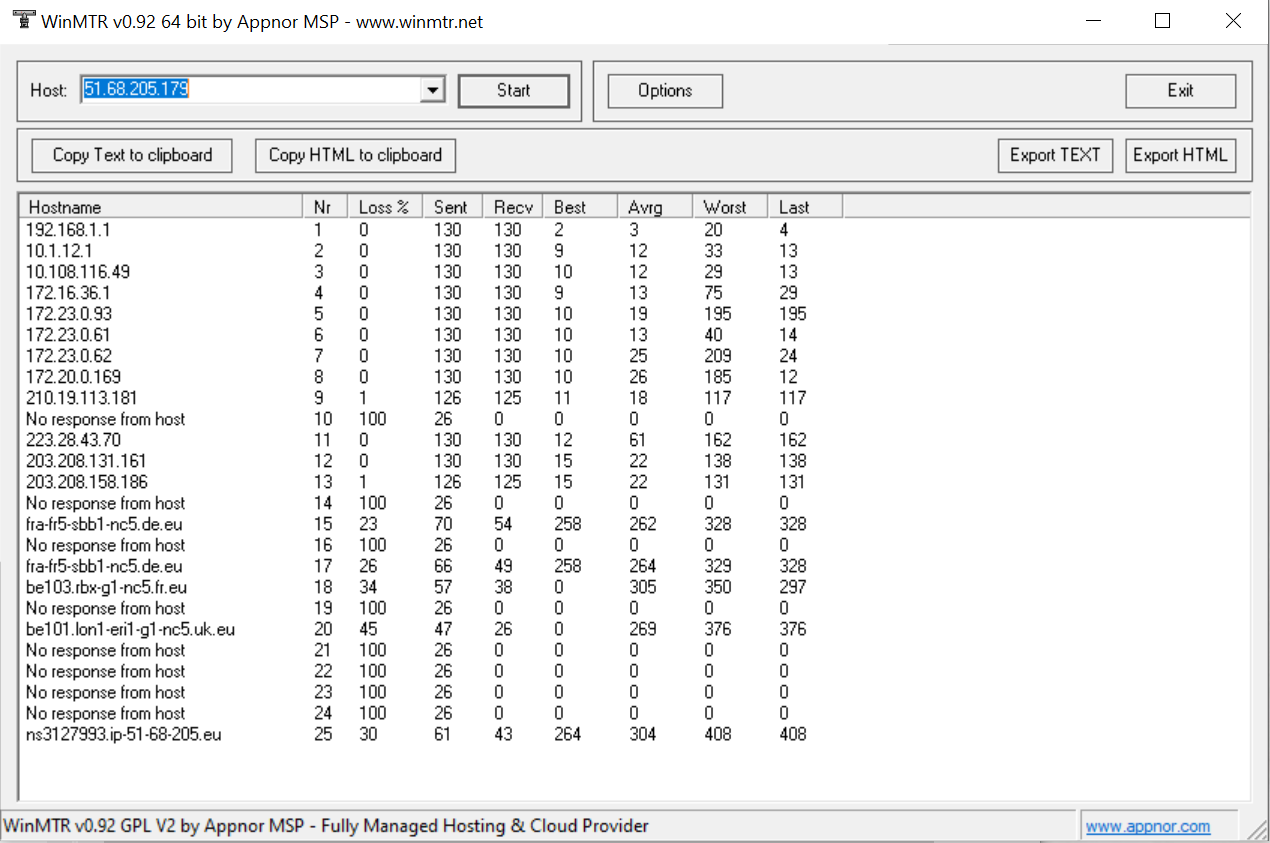Click the Loss % column header
This screenshot has width=1270, height=843.
[385, 207]
